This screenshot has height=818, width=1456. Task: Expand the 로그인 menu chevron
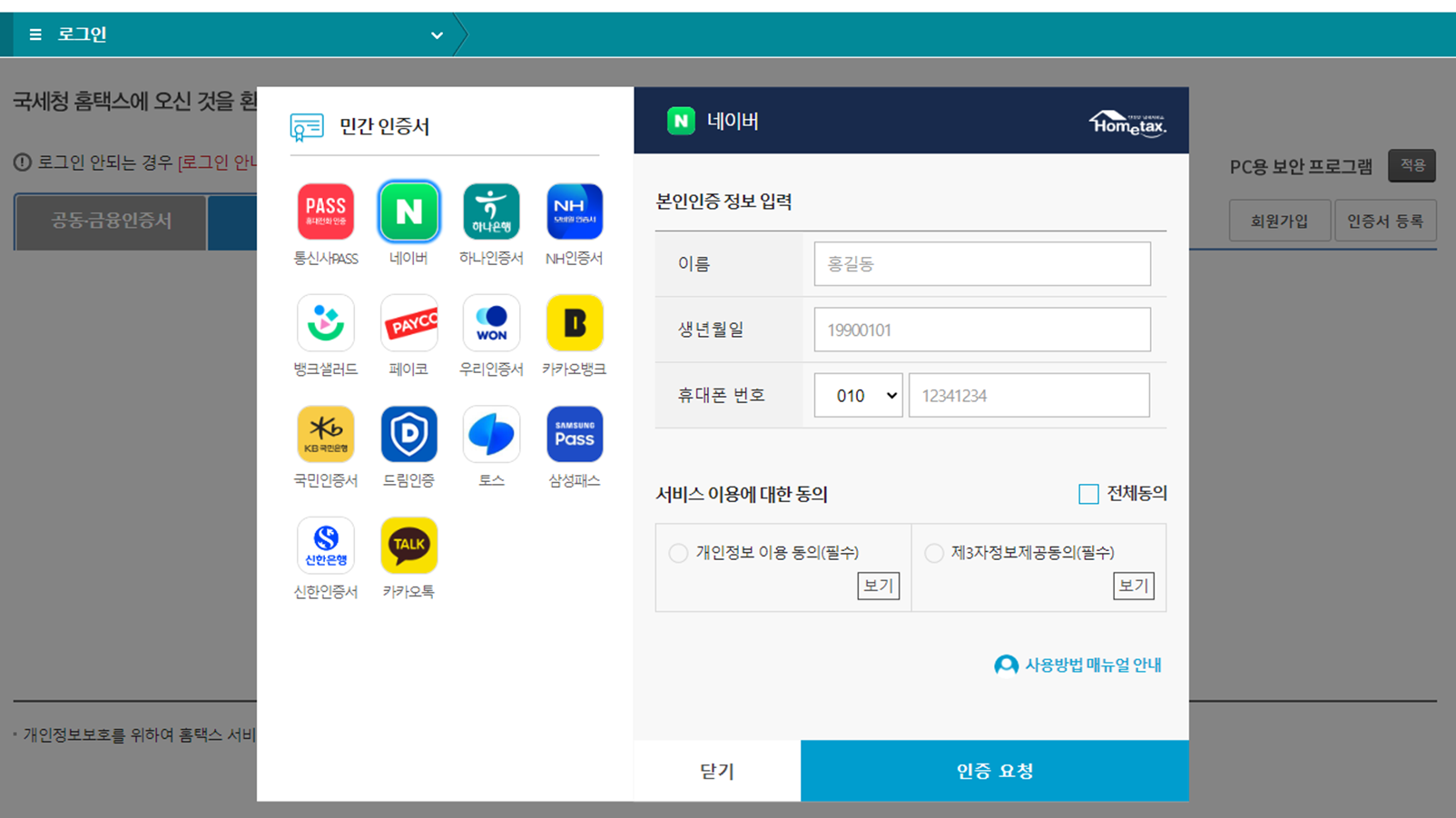(437, 35)
